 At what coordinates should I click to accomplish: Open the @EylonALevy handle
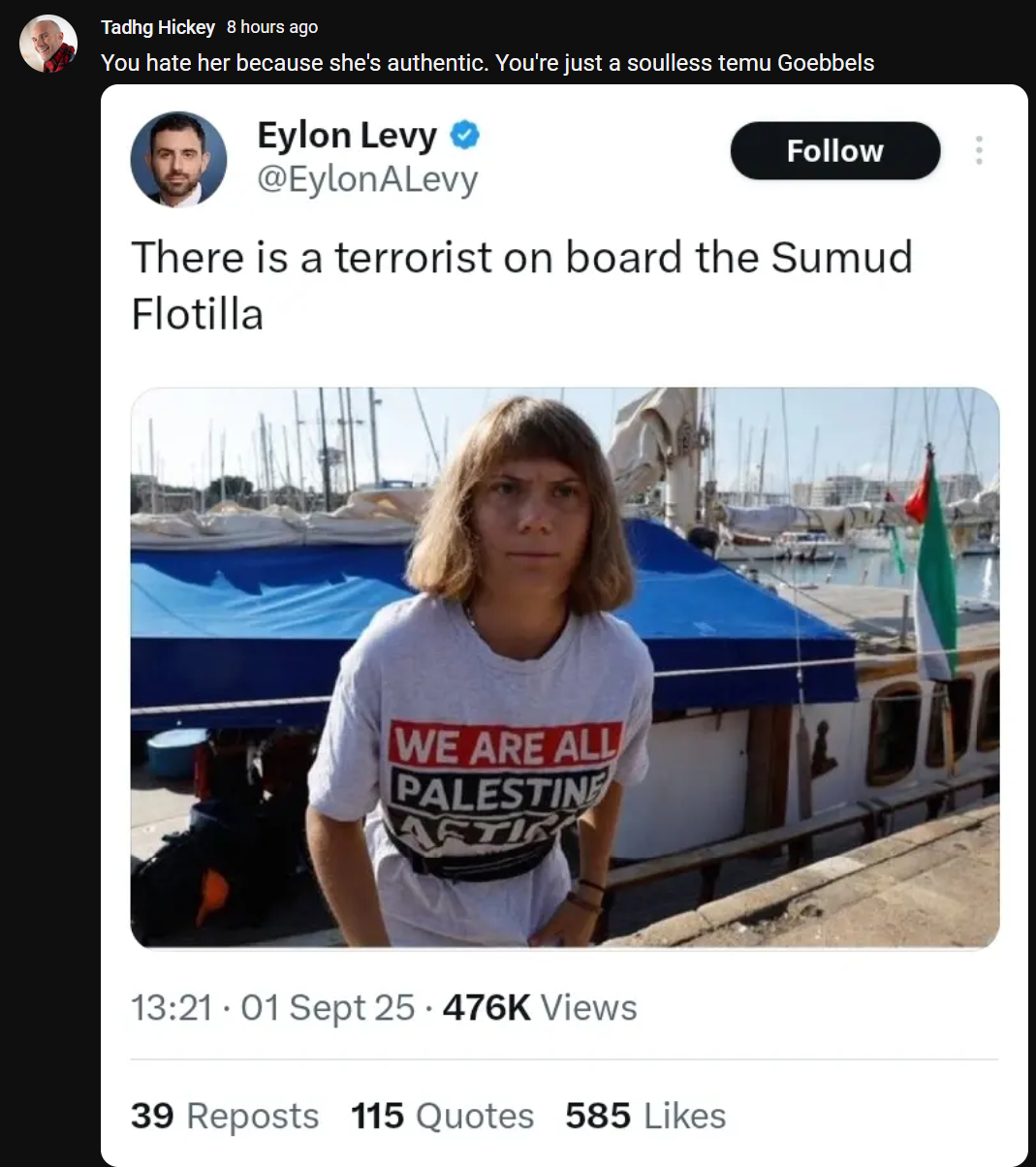[367, 179]
